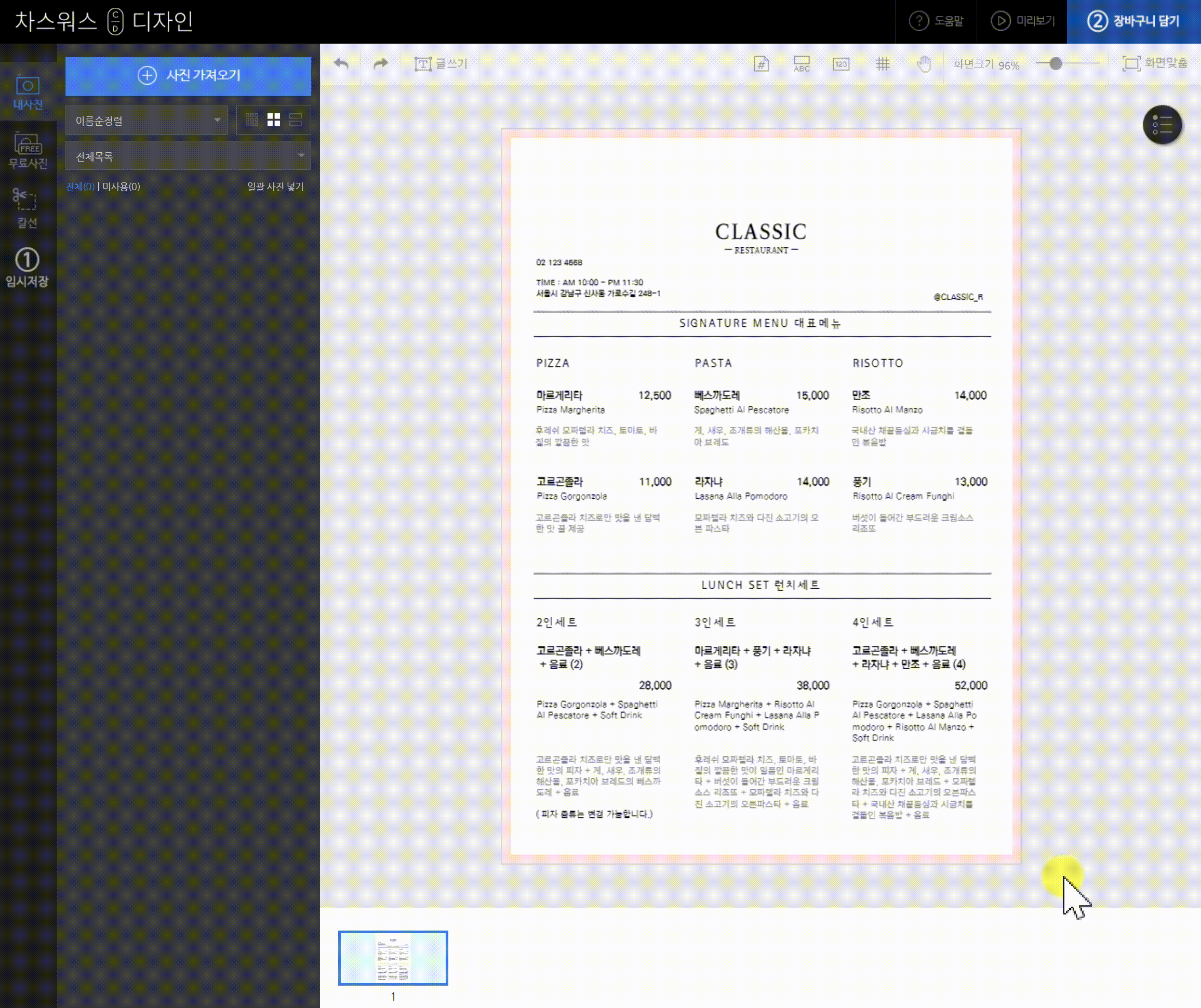Click the 123 numbering toolbar icon
Screen dimensions: 1201x1008
(840, 63)
